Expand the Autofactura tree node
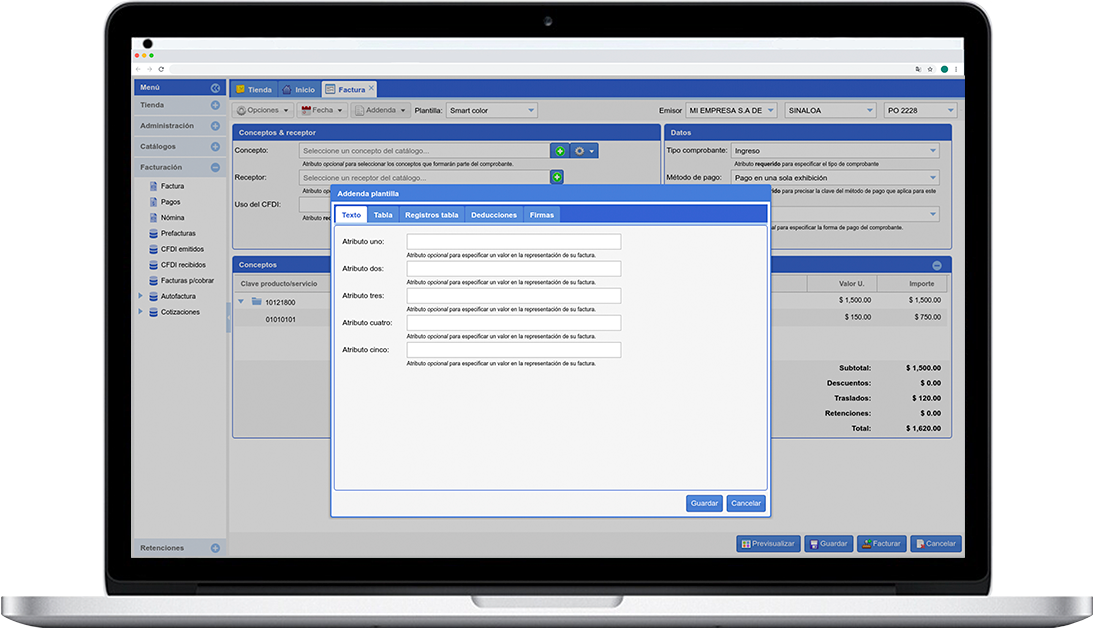1094x628 pixels. click(141, 296)
